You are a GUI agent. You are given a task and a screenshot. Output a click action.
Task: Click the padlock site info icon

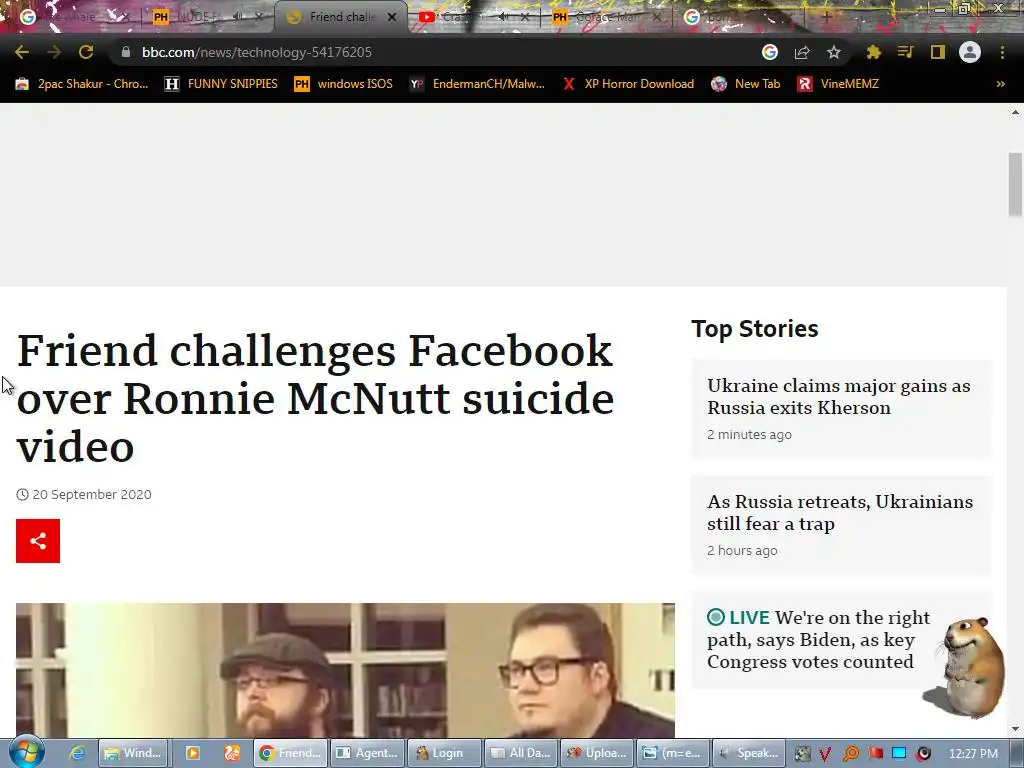[126, 52]
